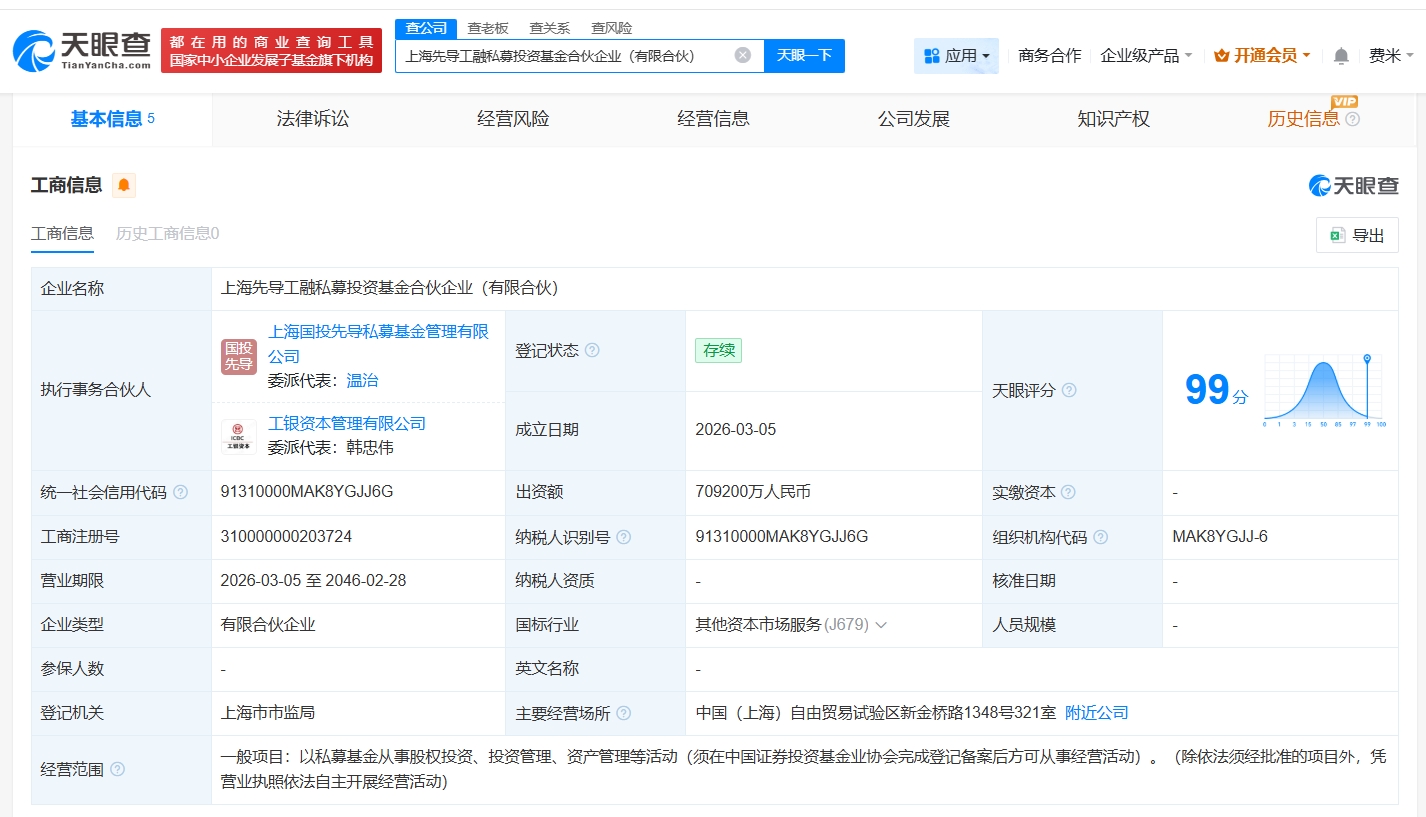This screenshot has height=817, width=1426.
Task: Click help icon beside 统一社会信用代码
Action: pos(180,492)
